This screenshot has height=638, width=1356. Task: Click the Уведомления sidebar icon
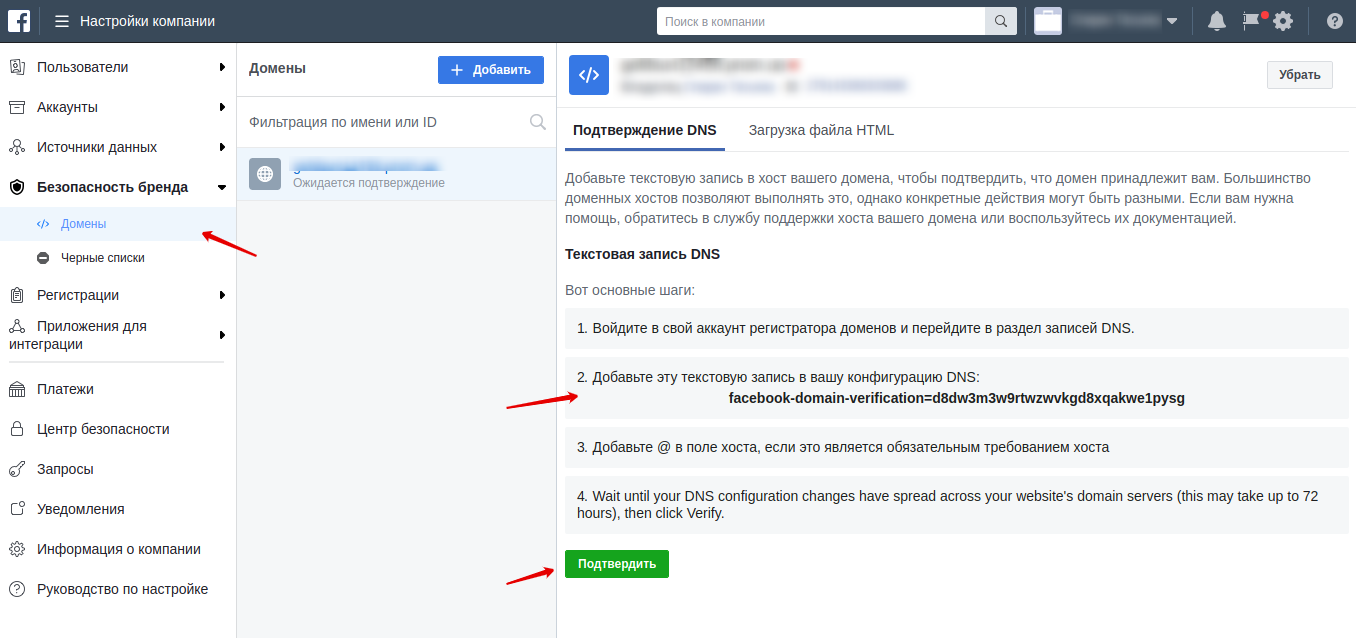click(x=17, y=509)
